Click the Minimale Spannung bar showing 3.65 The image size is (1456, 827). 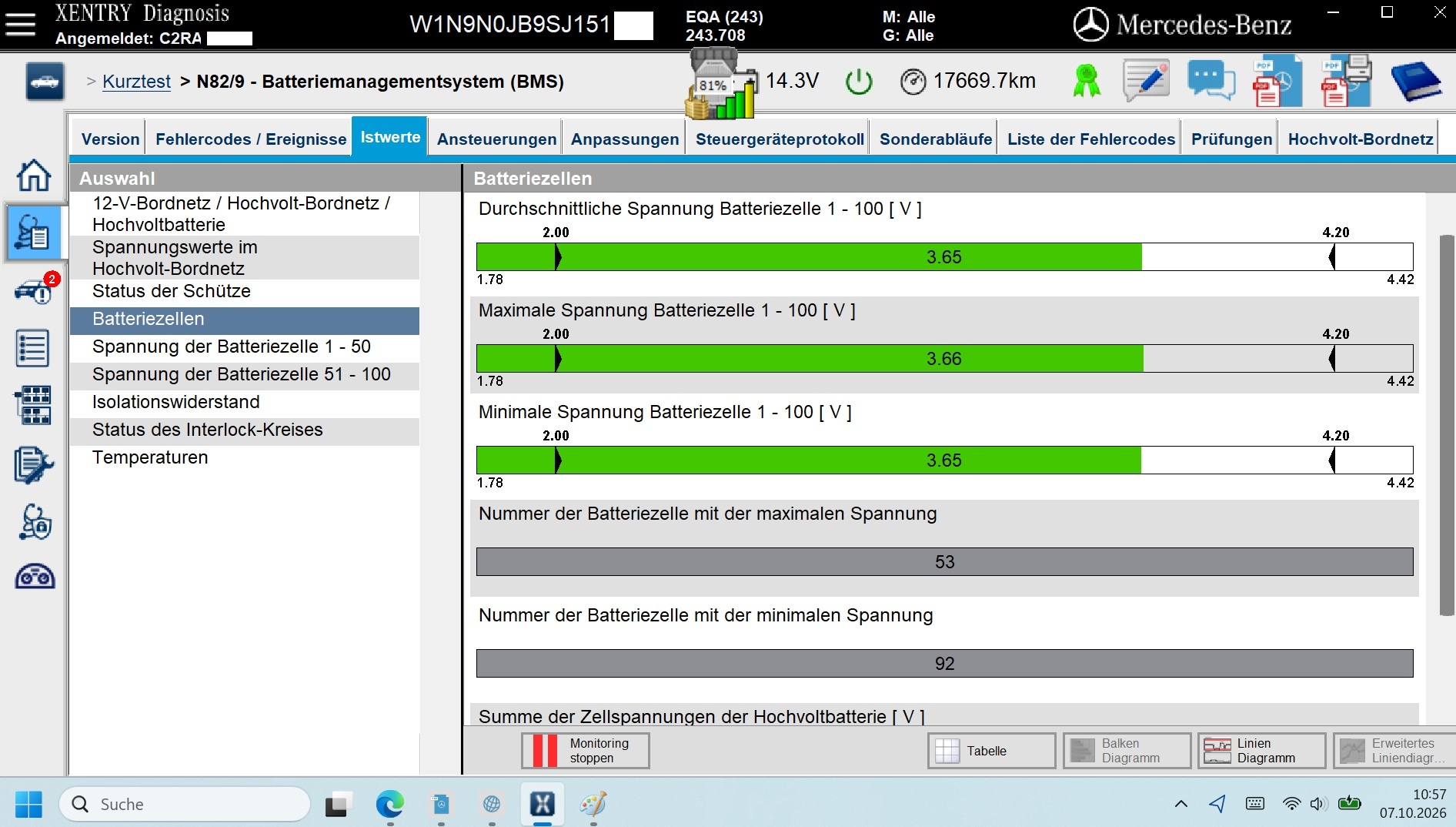pyautogui.click(x=944, y=460)
